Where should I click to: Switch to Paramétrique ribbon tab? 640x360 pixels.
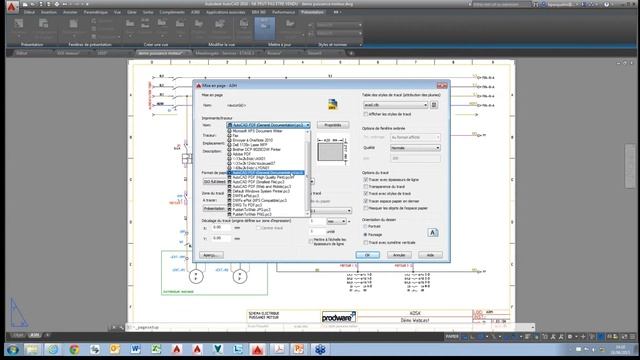click(96, 12)
